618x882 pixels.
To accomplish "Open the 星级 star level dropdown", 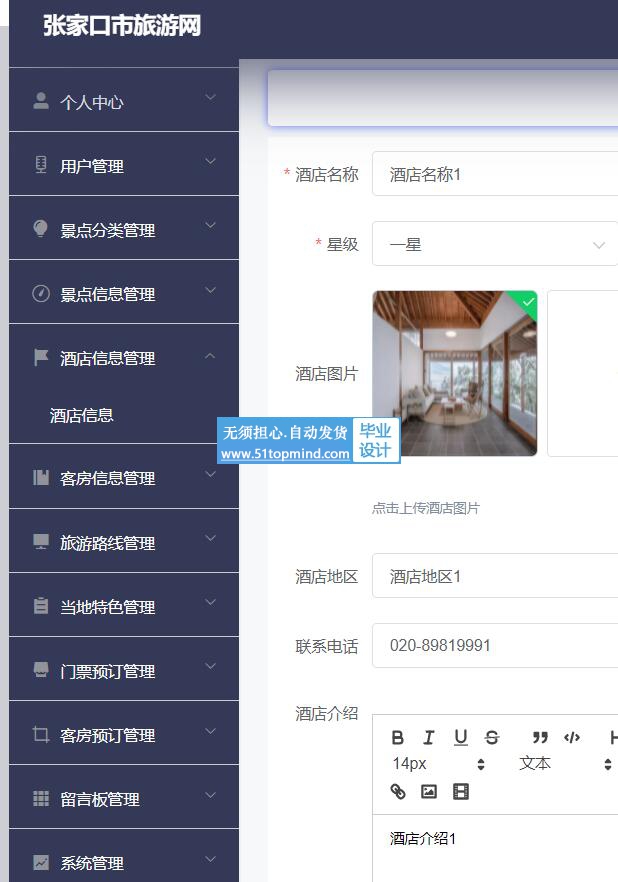I will click(x=495, y=244).
